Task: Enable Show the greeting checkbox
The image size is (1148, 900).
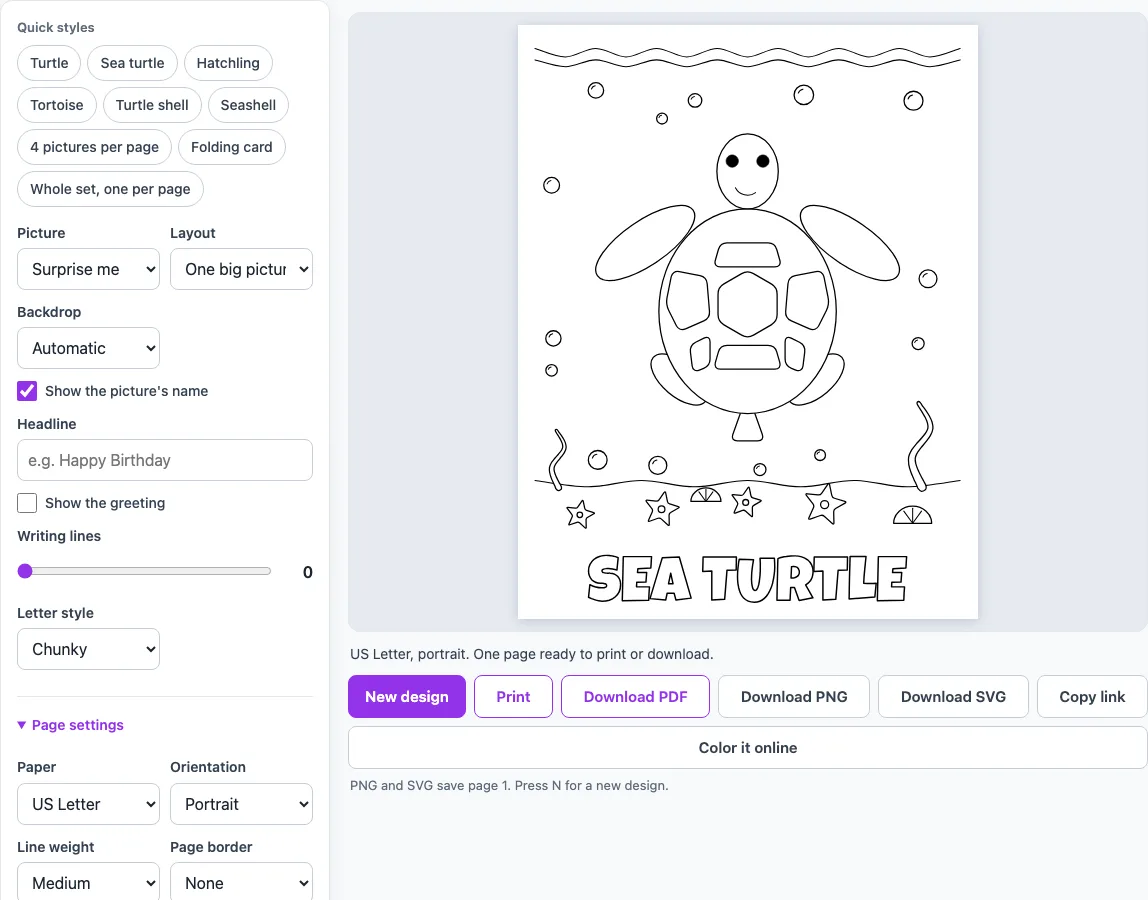Action: [27, 503]
